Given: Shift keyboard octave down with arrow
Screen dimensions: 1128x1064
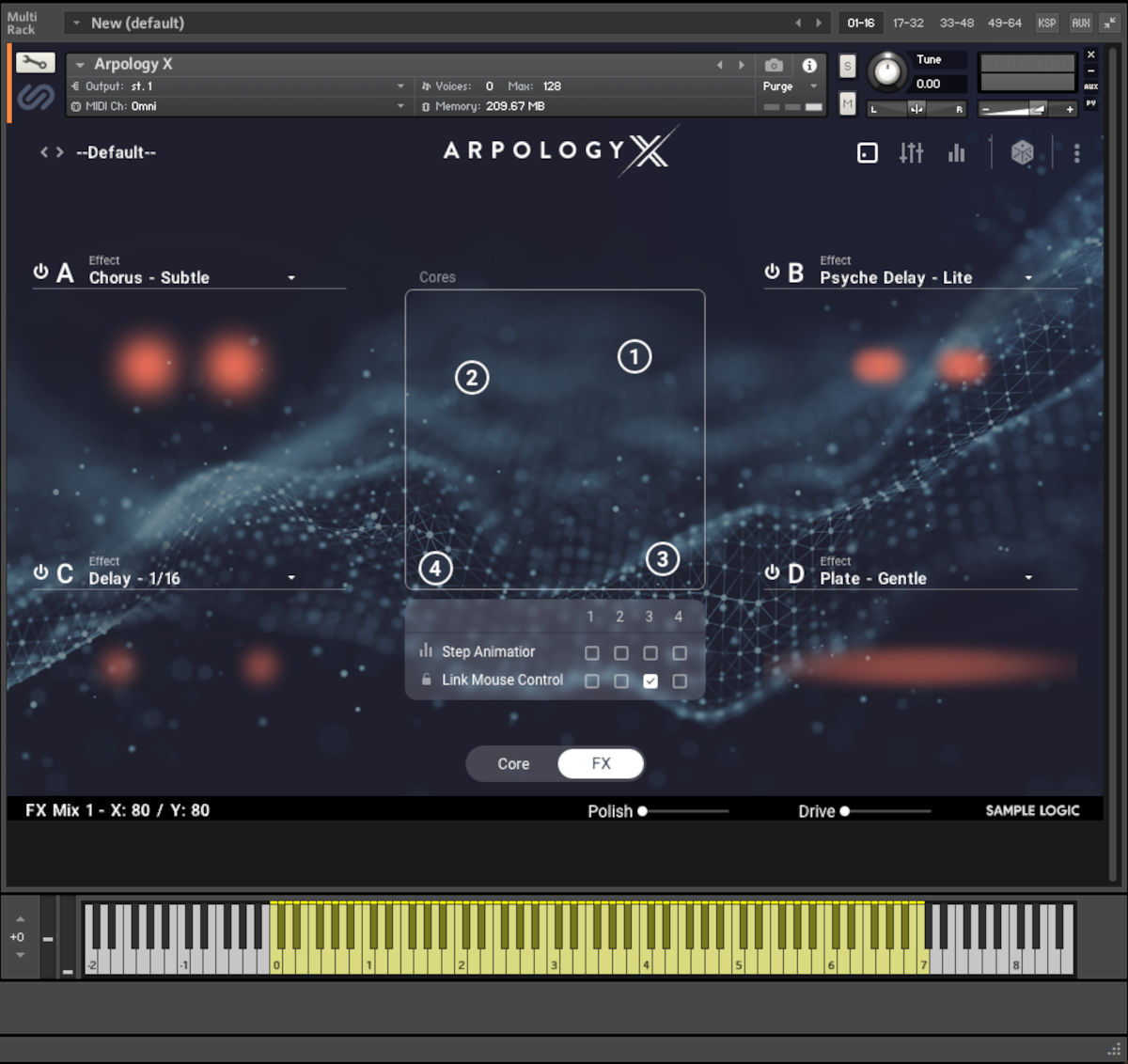Looking at the screenshot, I should (x=20, y=955).
